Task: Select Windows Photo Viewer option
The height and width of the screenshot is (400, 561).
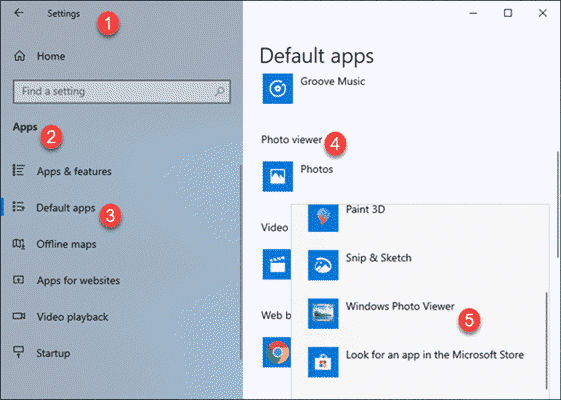Action: coord(400,307)
